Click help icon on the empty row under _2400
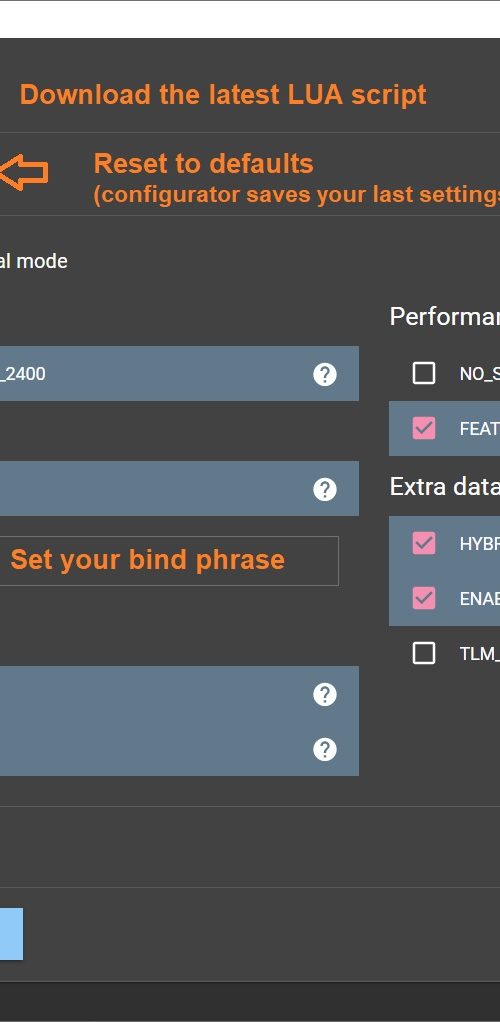 point(325,489)
